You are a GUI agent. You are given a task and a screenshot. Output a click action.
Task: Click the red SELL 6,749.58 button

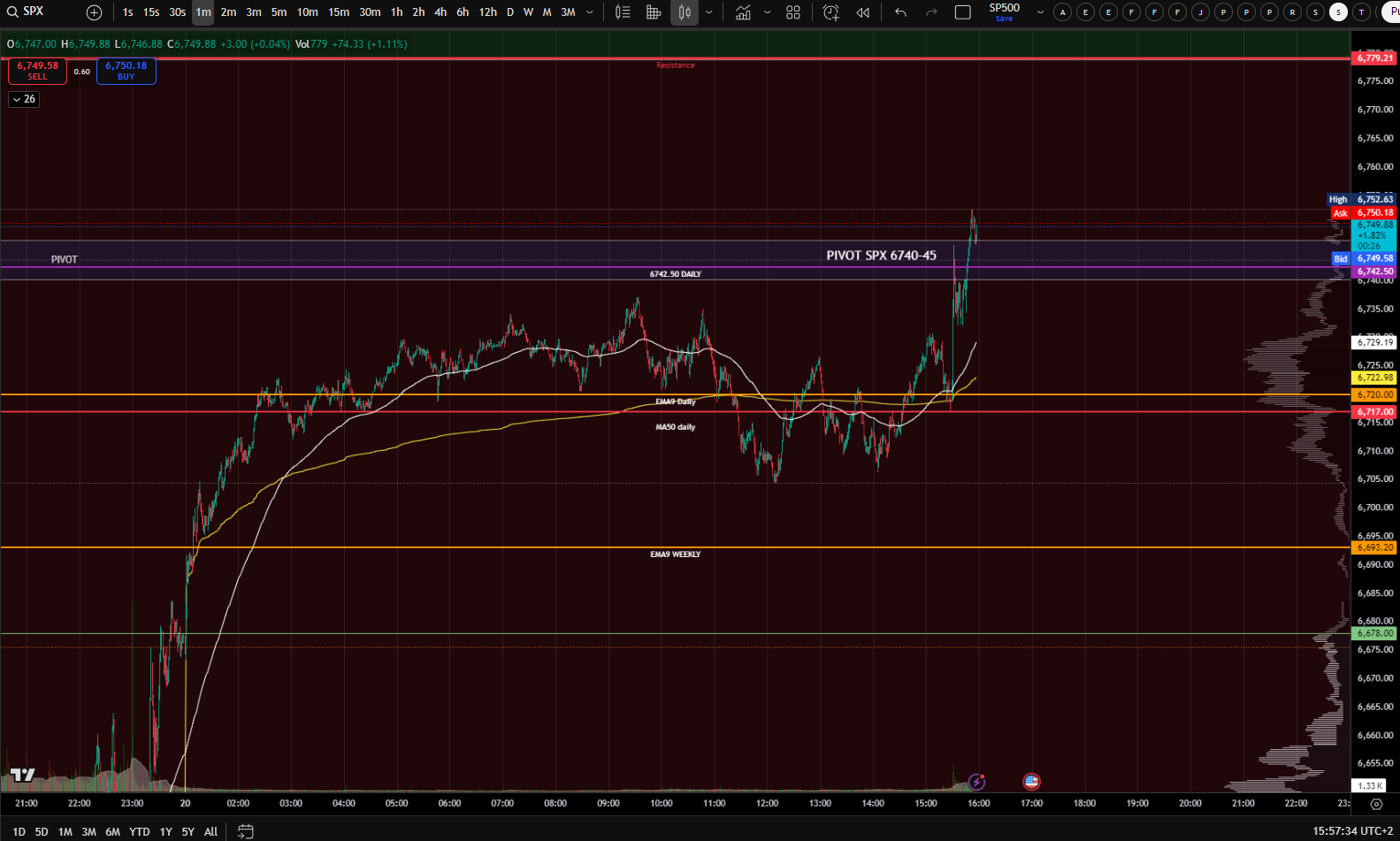coord(37,71)
